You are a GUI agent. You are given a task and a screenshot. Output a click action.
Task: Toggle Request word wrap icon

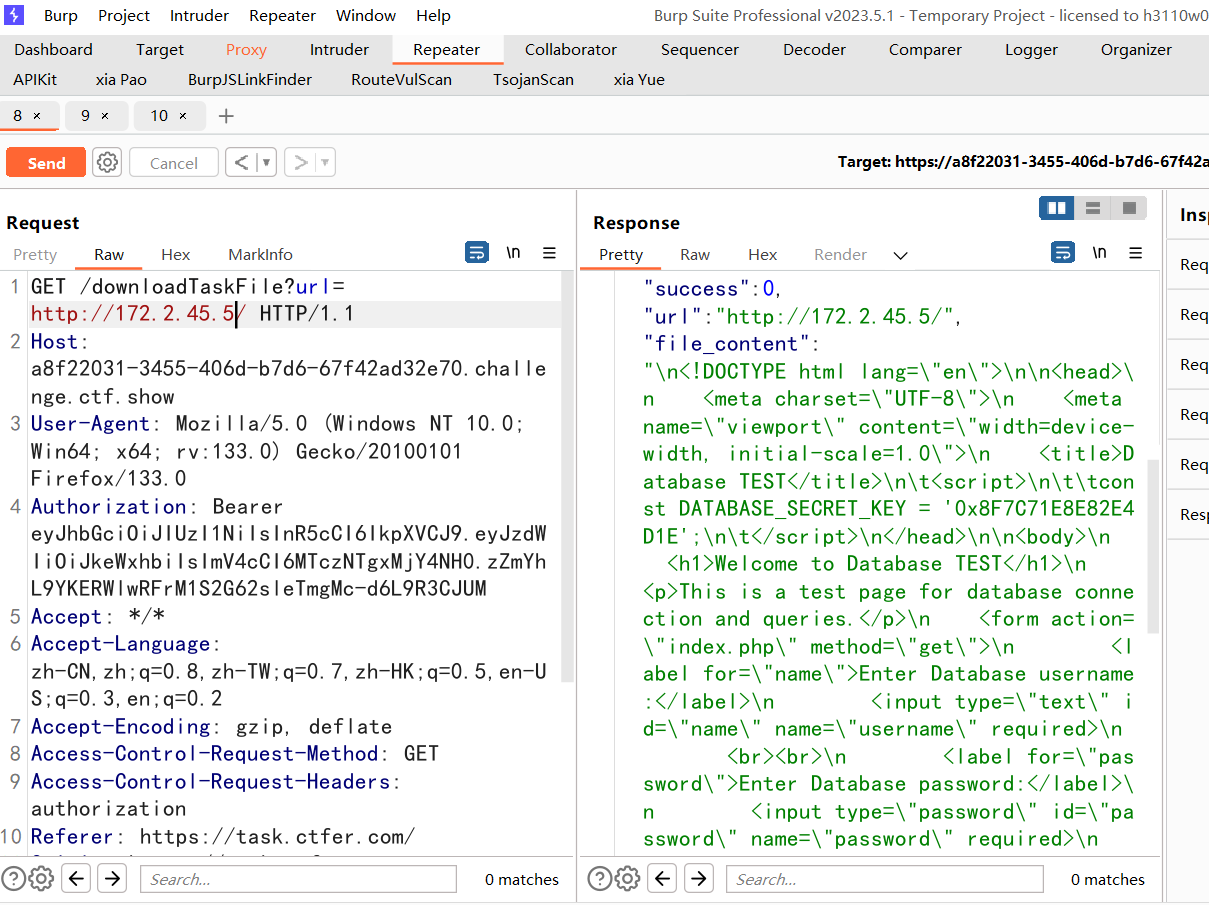(x=477, y=253)
